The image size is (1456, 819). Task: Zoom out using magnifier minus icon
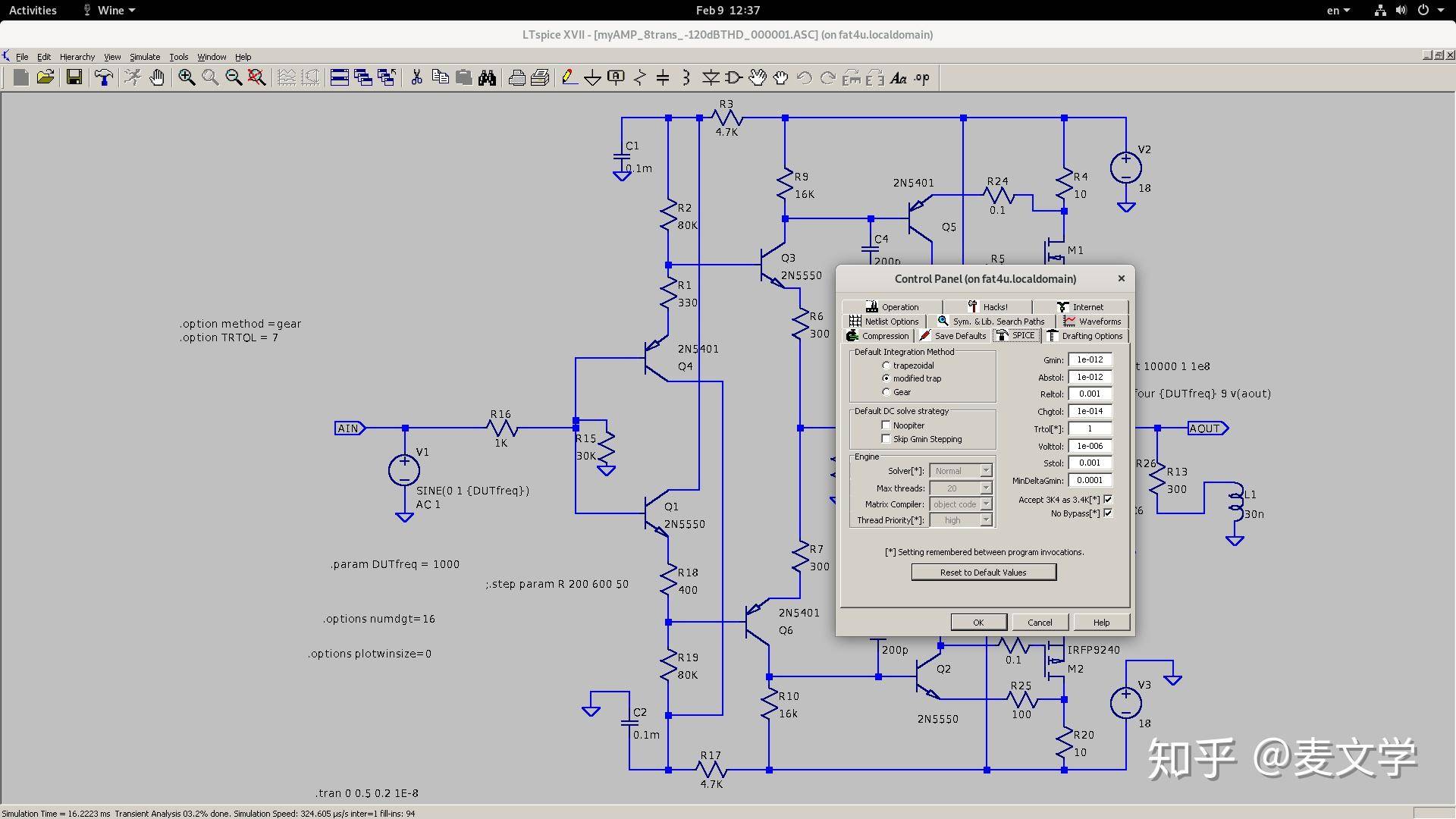[234, 77]
